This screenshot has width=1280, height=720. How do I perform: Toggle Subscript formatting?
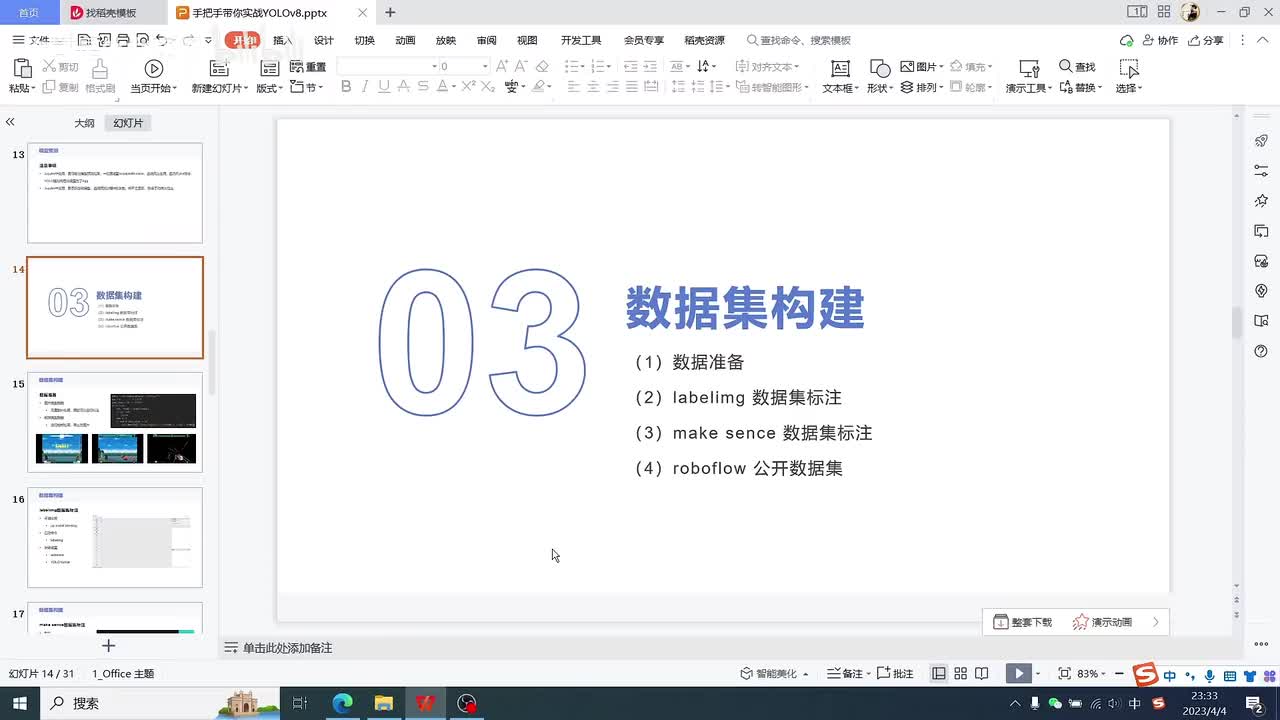tap(488, 87)
